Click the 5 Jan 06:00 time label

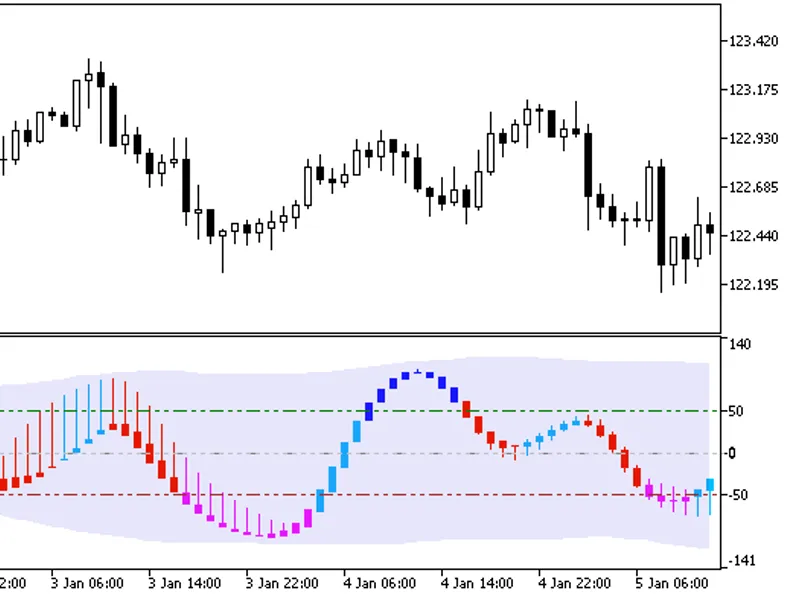pos(672,583)
